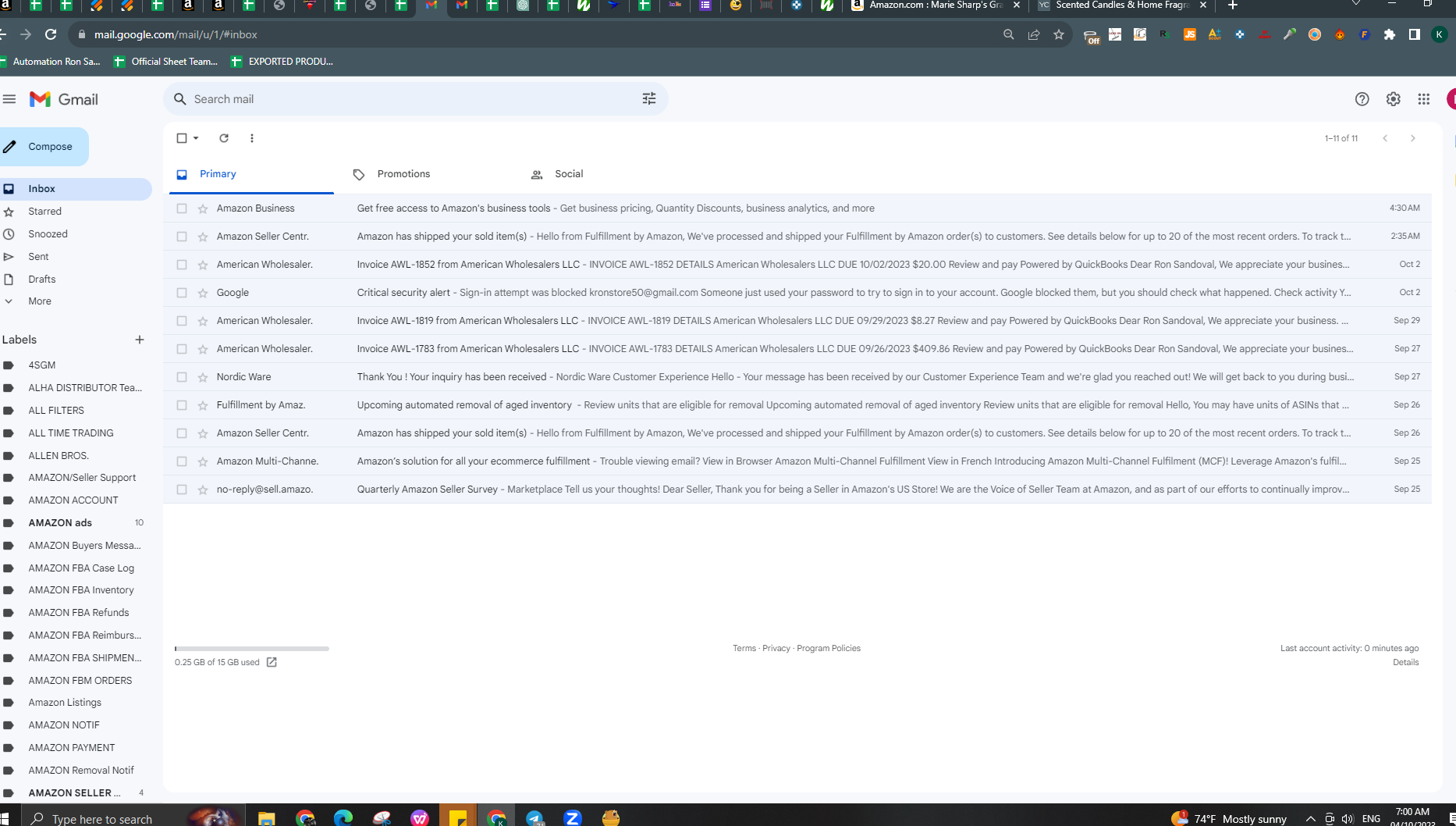1456x826 pixels.
Task: Tick the select-all checkbox
Action: (x=182, y=138)
